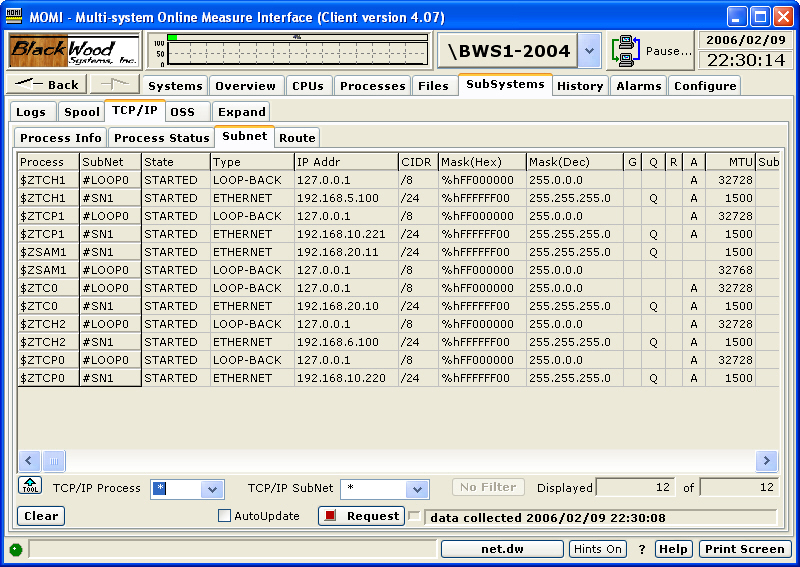
Task: Switch to the Systems tab
Action: pyautogui.click(x=175, y=86)
